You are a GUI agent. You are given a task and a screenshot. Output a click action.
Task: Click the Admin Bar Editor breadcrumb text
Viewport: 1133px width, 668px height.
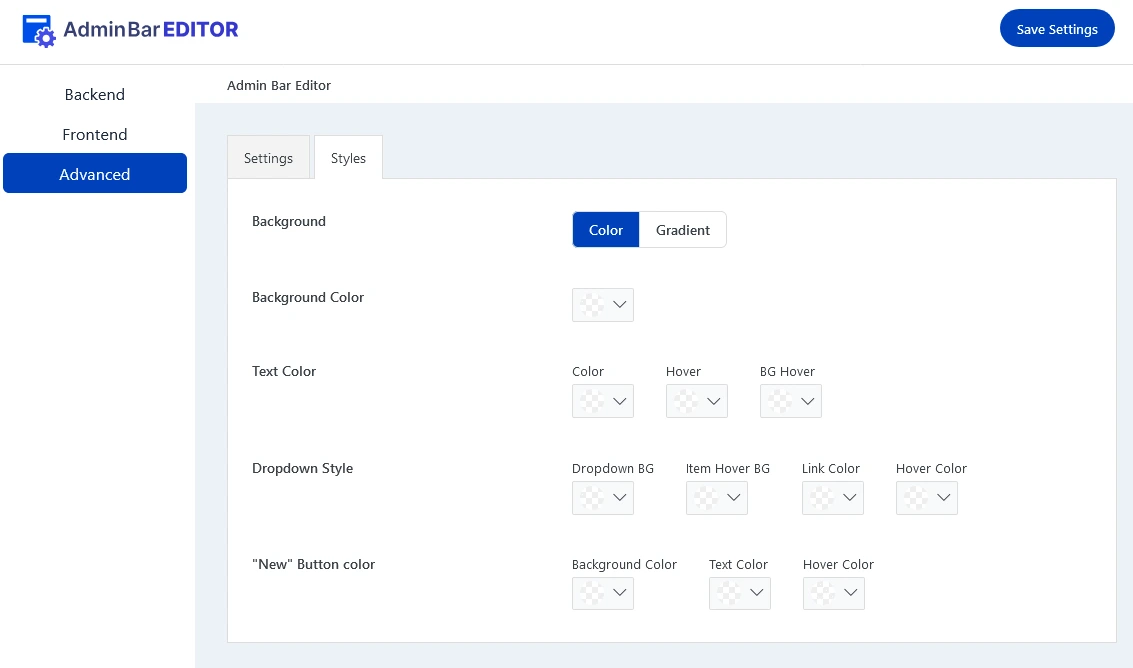pyautogui.click(x=279, y=85)
